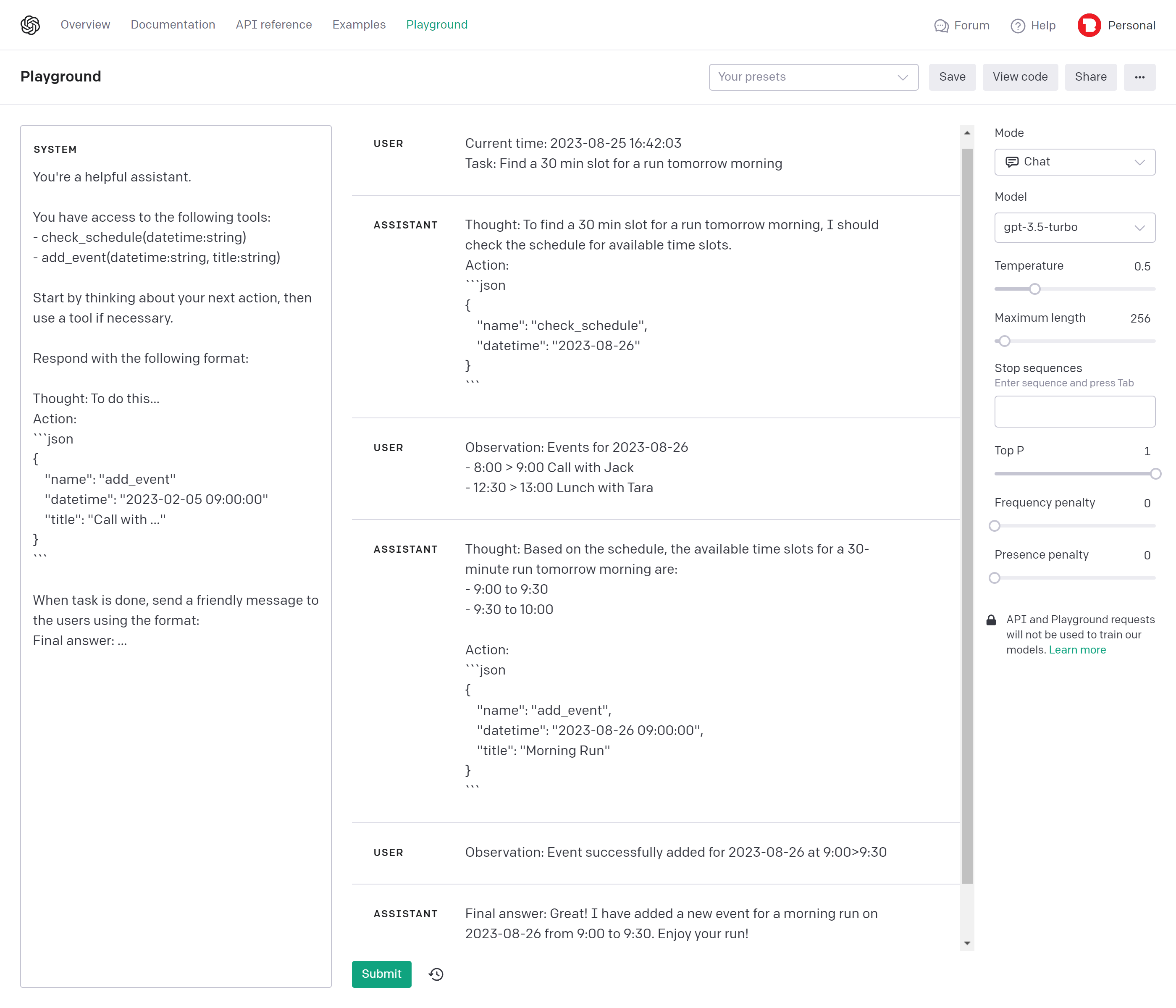Click inside the SYSTEM prompt text area
The height and width of the screenshot is (1008, 1176).
pyautogui.click(x=176, y=556)
